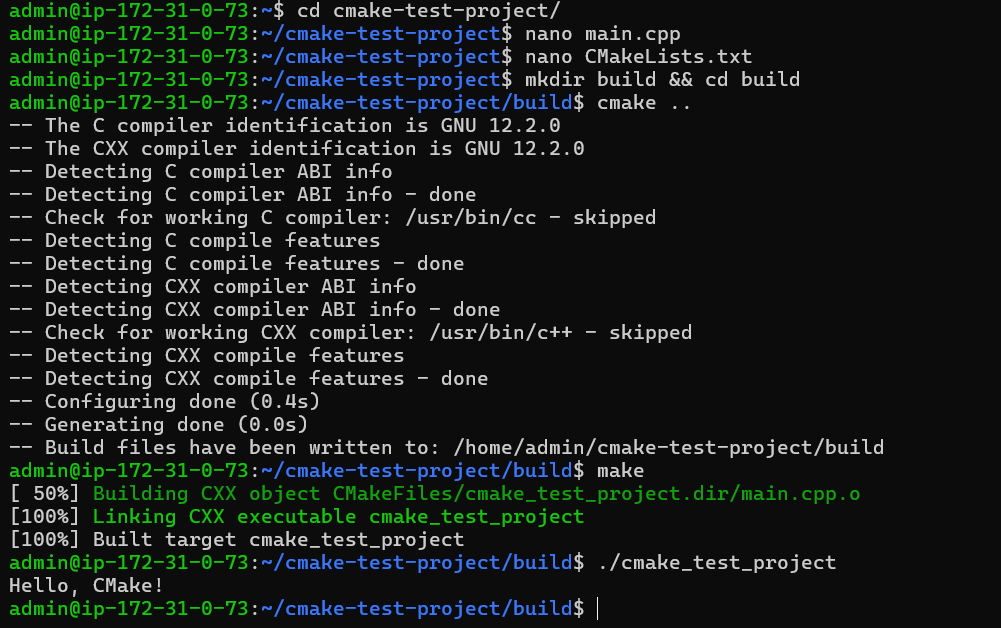Click the 'cmake ..' command text
The image size is (1001, 628).
click(644, 103)
